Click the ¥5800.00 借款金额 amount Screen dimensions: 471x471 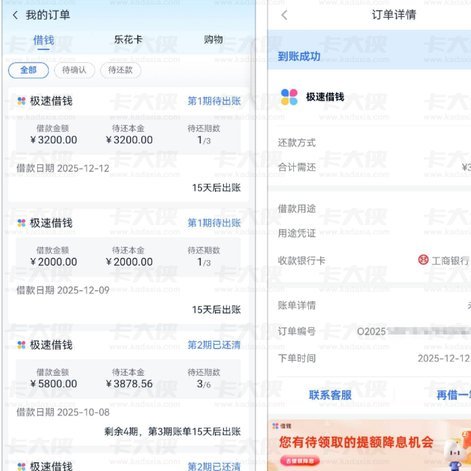pos(54,384)
